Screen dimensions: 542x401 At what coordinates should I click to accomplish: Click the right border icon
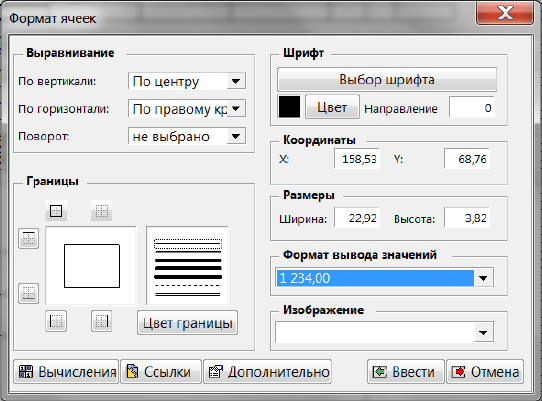101,321
